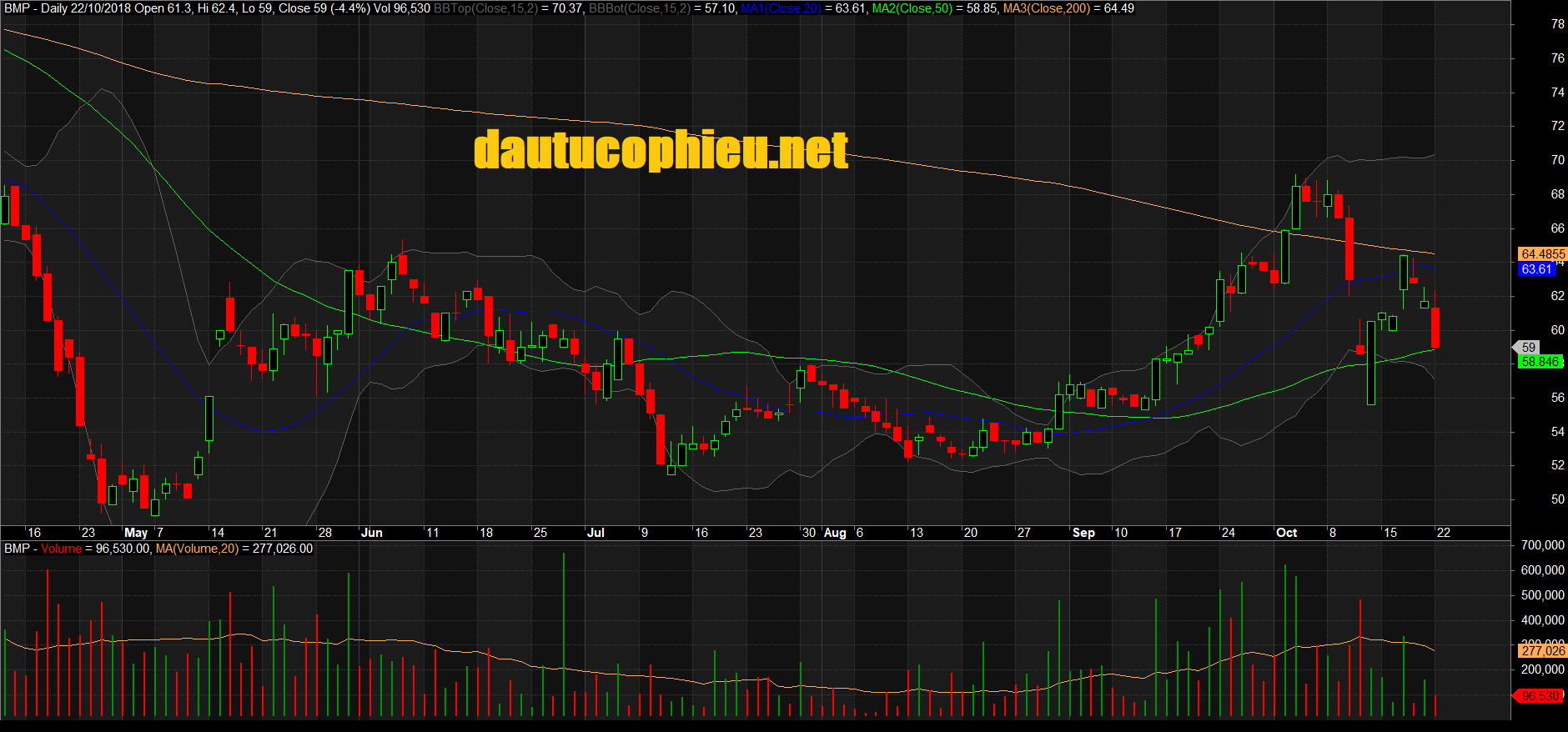This screenshot has height=732, width=1568.
Task: Click the date 16 at time axis start
Action: click(34, 533)
